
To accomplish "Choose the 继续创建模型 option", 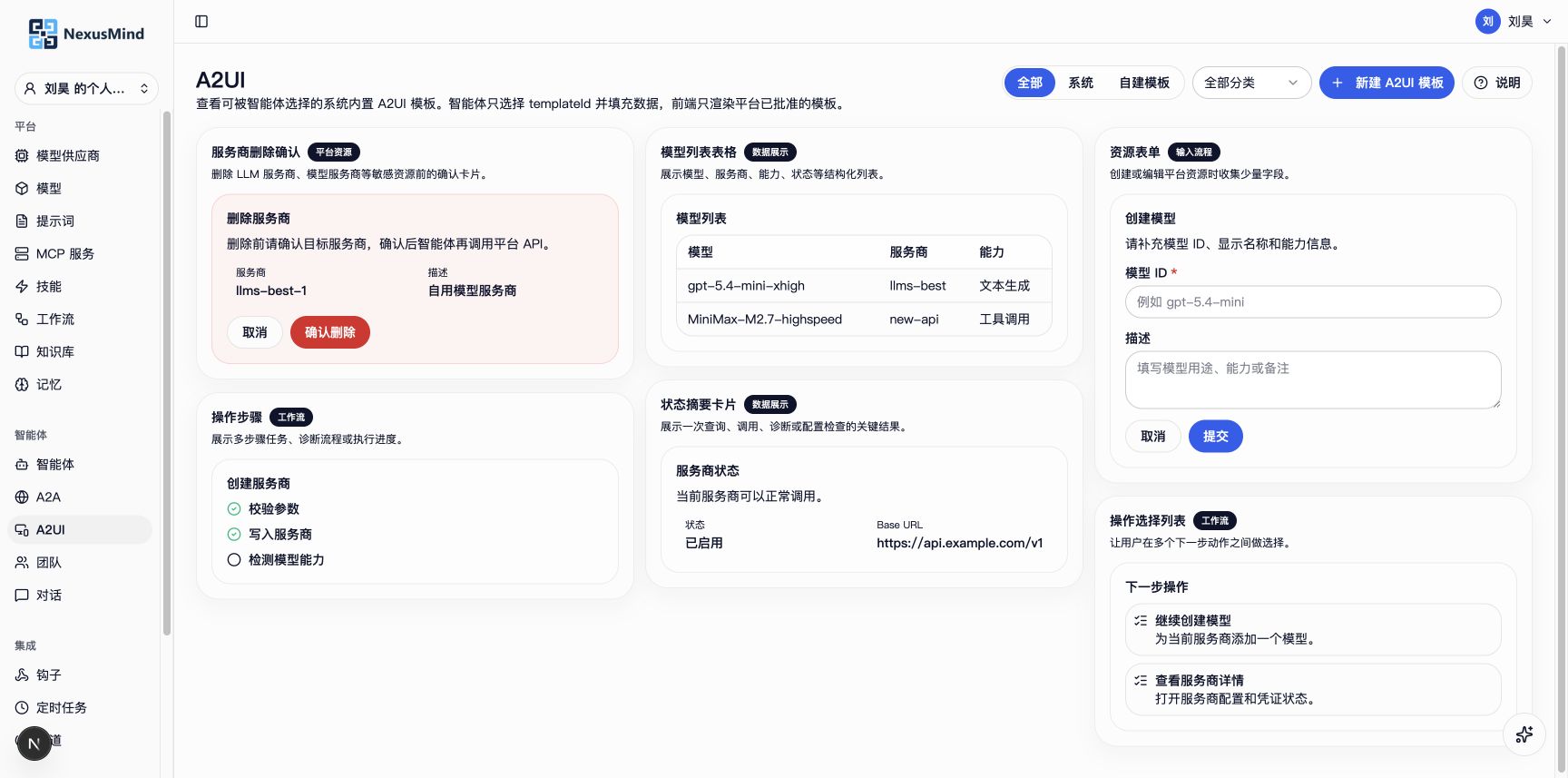I will pos(1313,630).
